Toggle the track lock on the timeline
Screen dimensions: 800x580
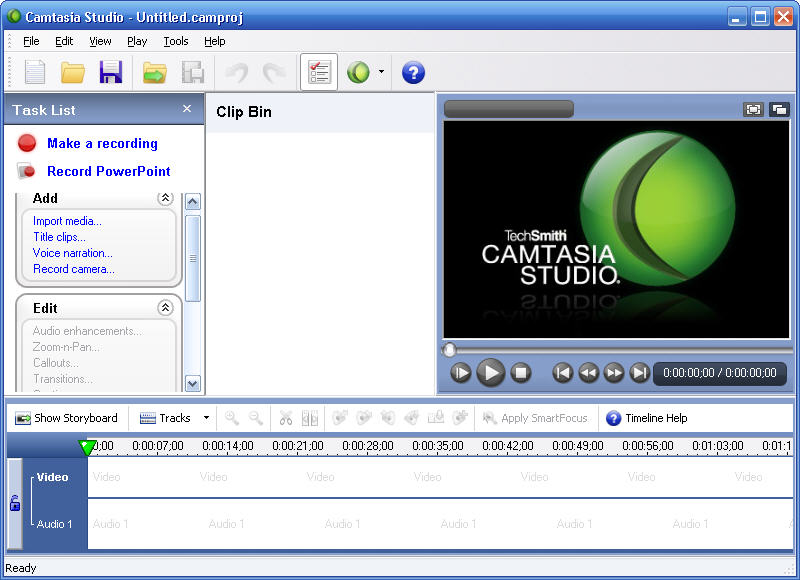(x=15, y=503)
